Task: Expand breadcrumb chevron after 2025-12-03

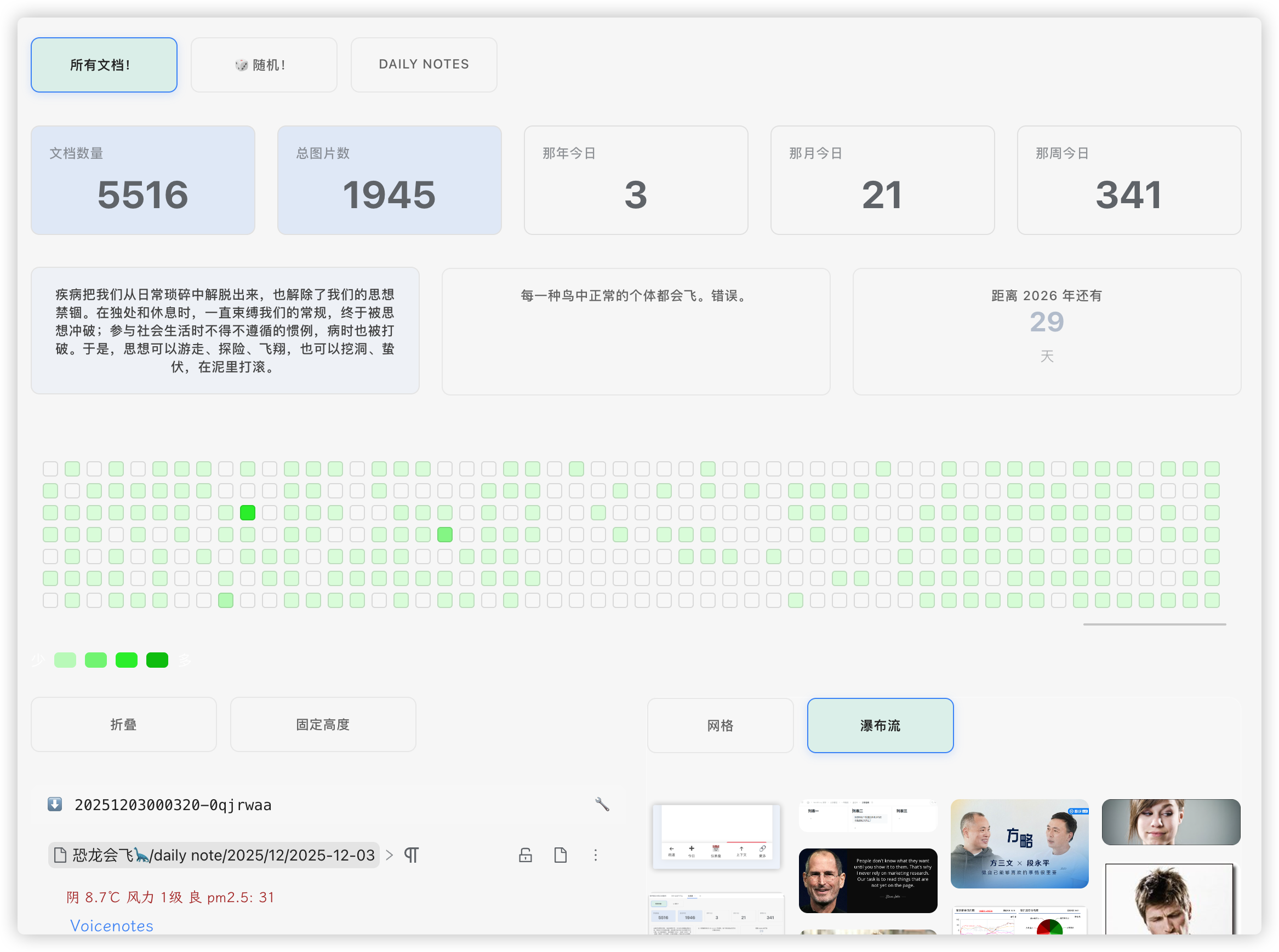Action: [390, 854]
